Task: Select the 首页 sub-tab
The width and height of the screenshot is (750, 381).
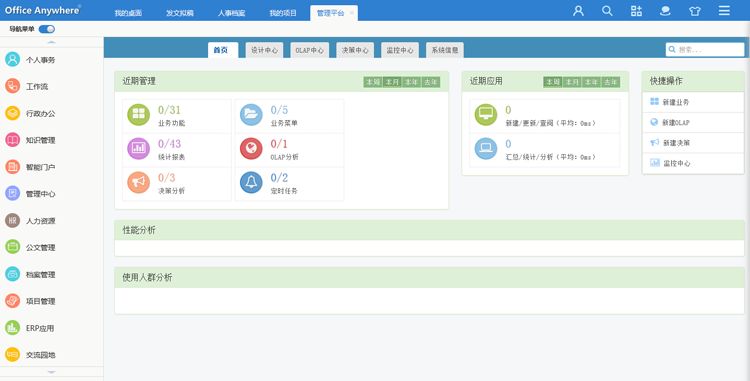Action: click(223, 50)
